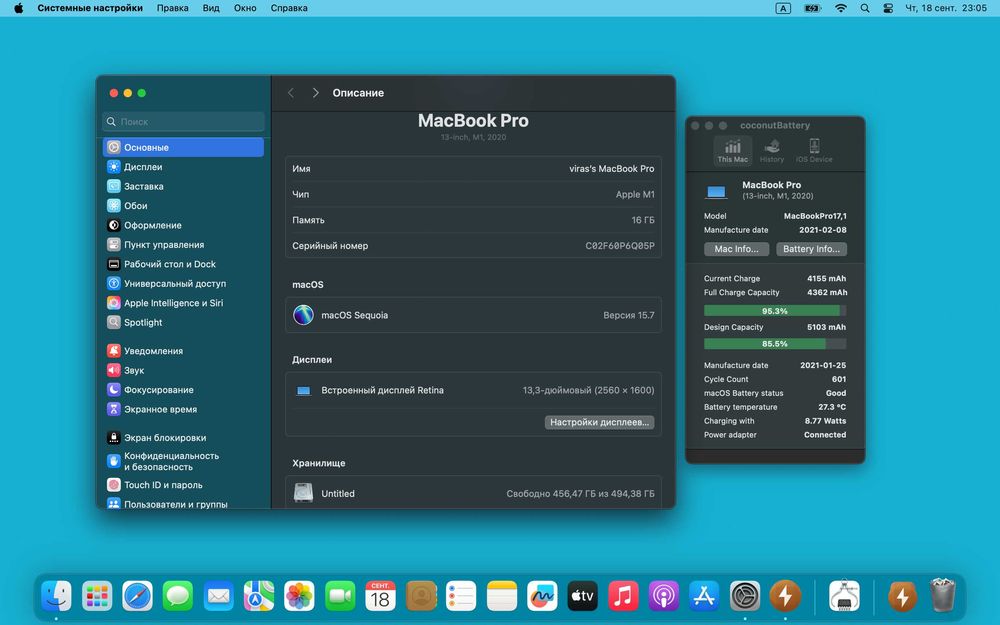Click the macOS Sequoia row

click(x=473, y=315)
